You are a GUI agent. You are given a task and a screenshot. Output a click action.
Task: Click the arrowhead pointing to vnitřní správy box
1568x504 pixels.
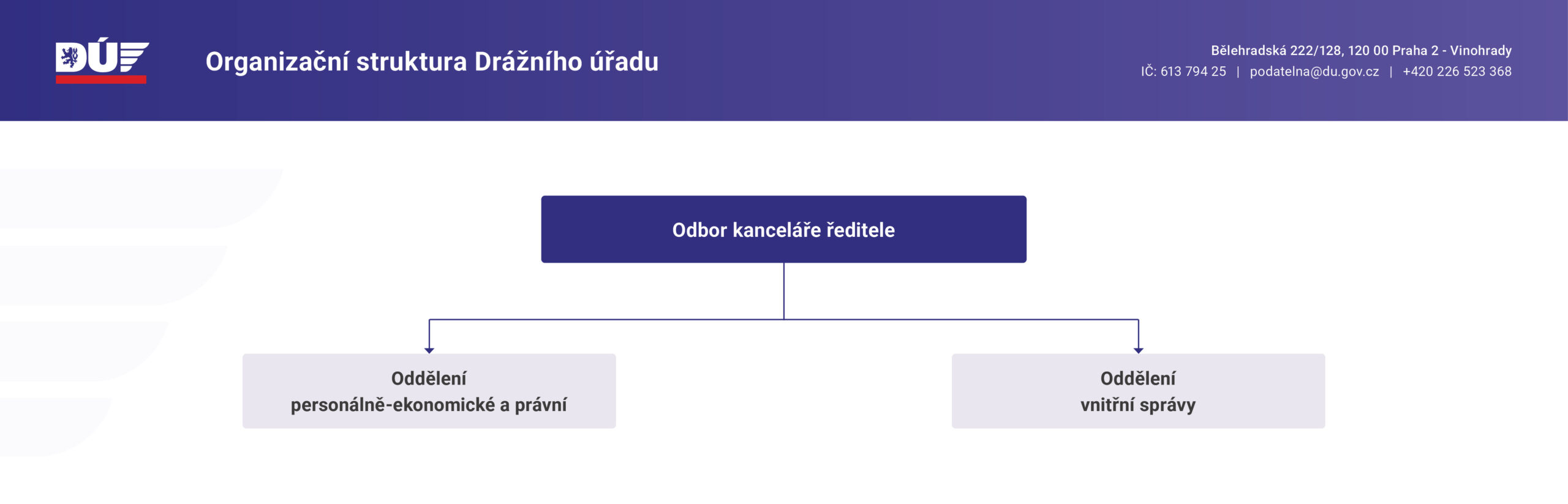[1138, 350]
